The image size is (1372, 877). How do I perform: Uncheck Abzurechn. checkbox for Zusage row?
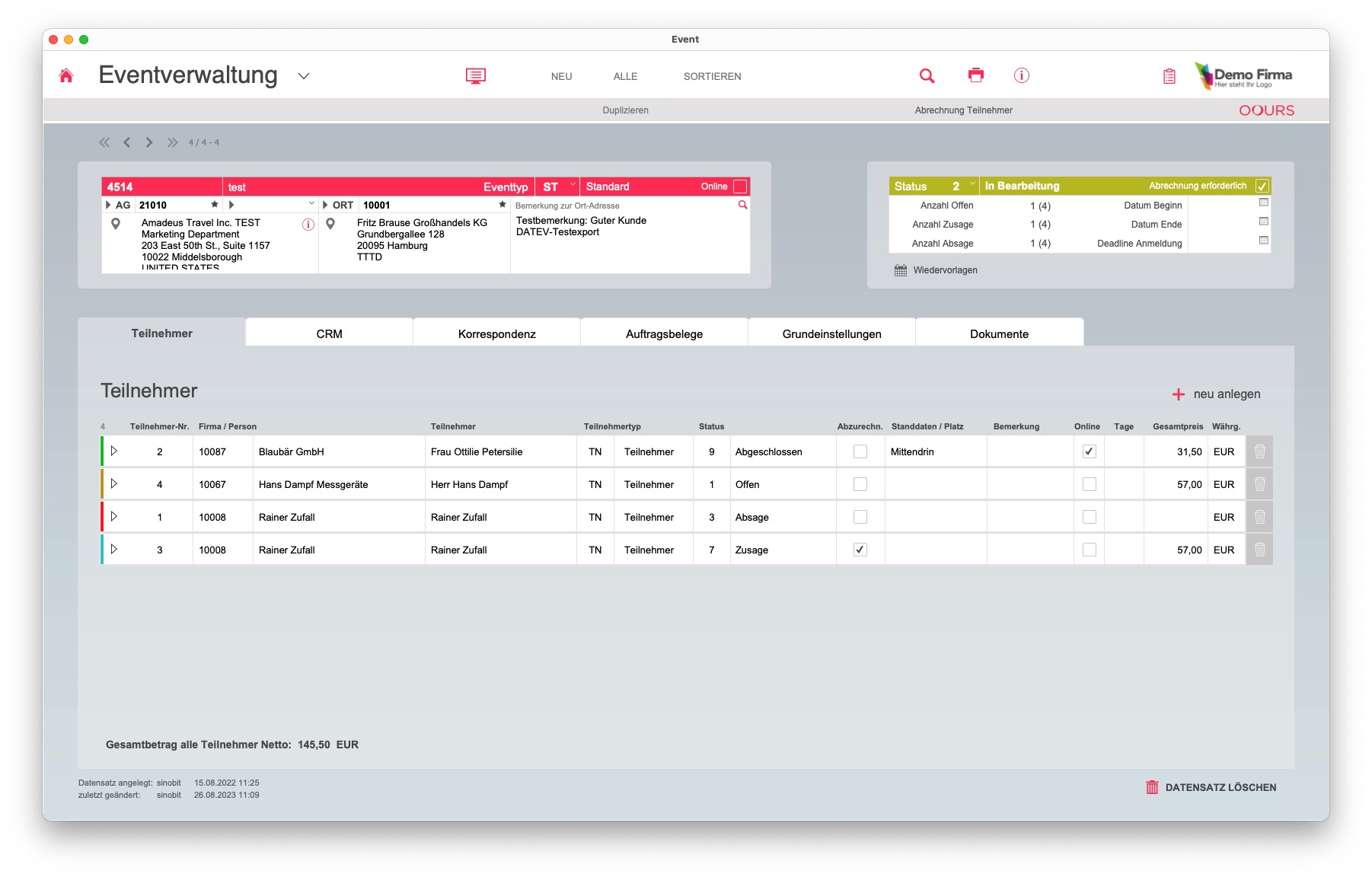pos(860,550)
